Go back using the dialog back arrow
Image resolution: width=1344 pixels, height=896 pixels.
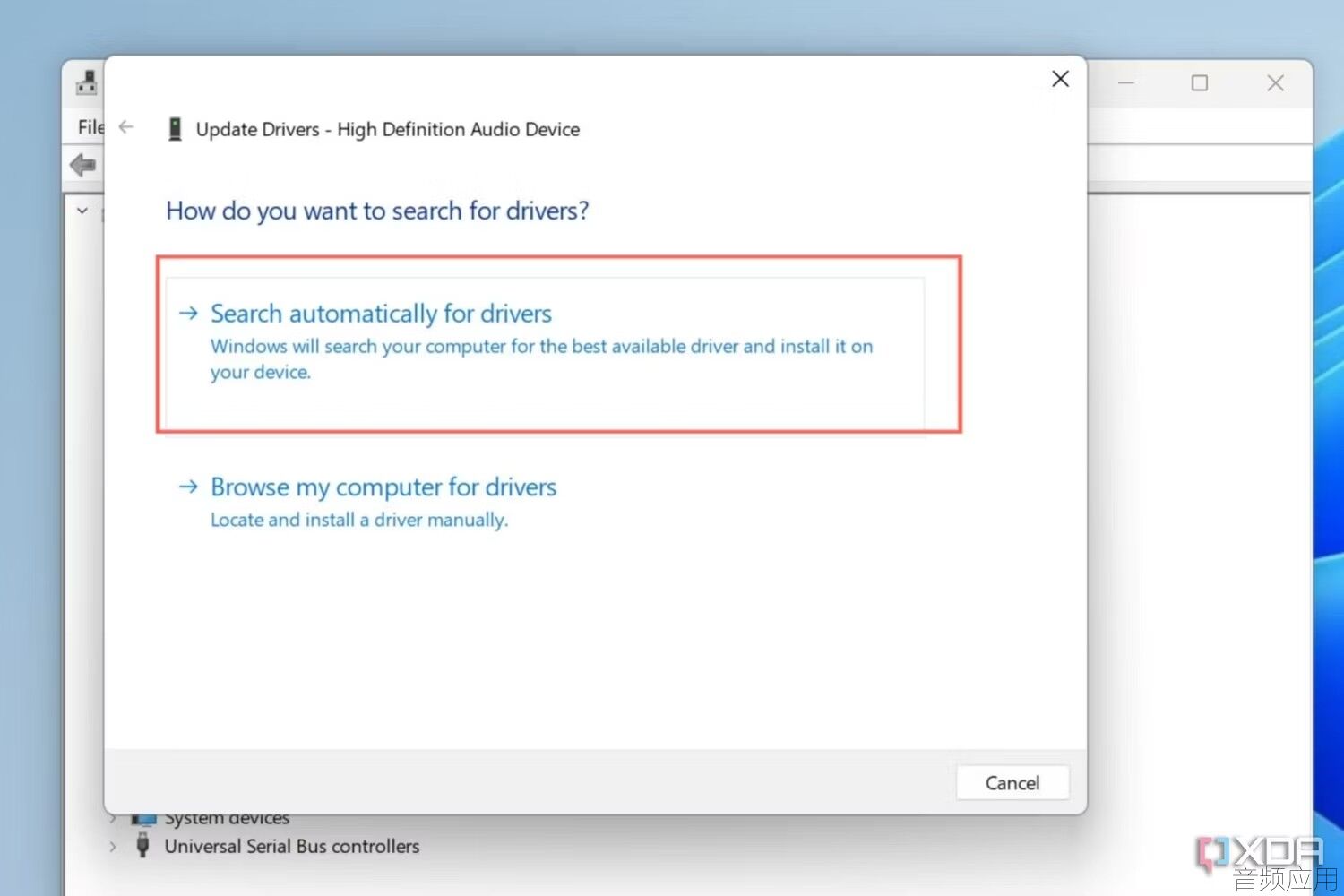coord(126,127)
